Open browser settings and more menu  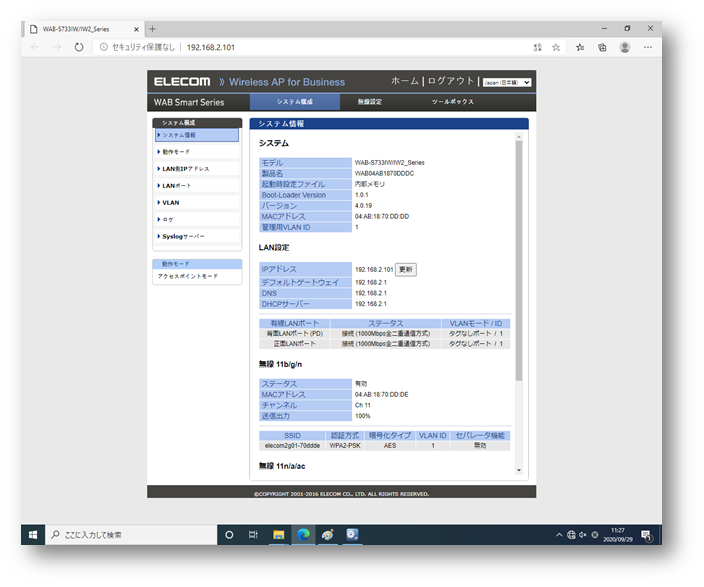tap(647, 47)
